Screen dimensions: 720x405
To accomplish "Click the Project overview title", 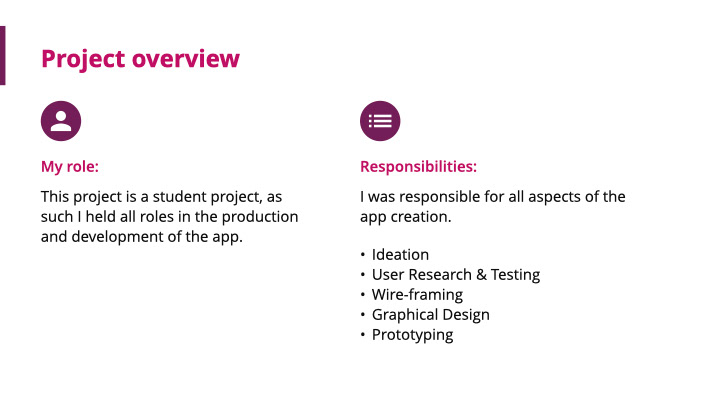I will tap(140, 59).
